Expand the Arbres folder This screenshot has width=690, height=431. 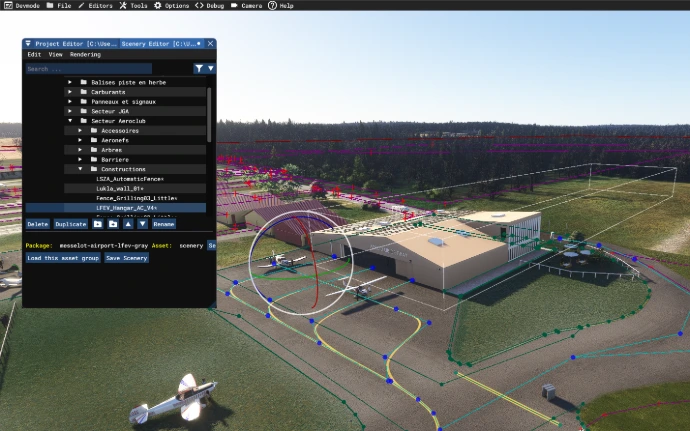pyautogui.click(x=82, y=150)
